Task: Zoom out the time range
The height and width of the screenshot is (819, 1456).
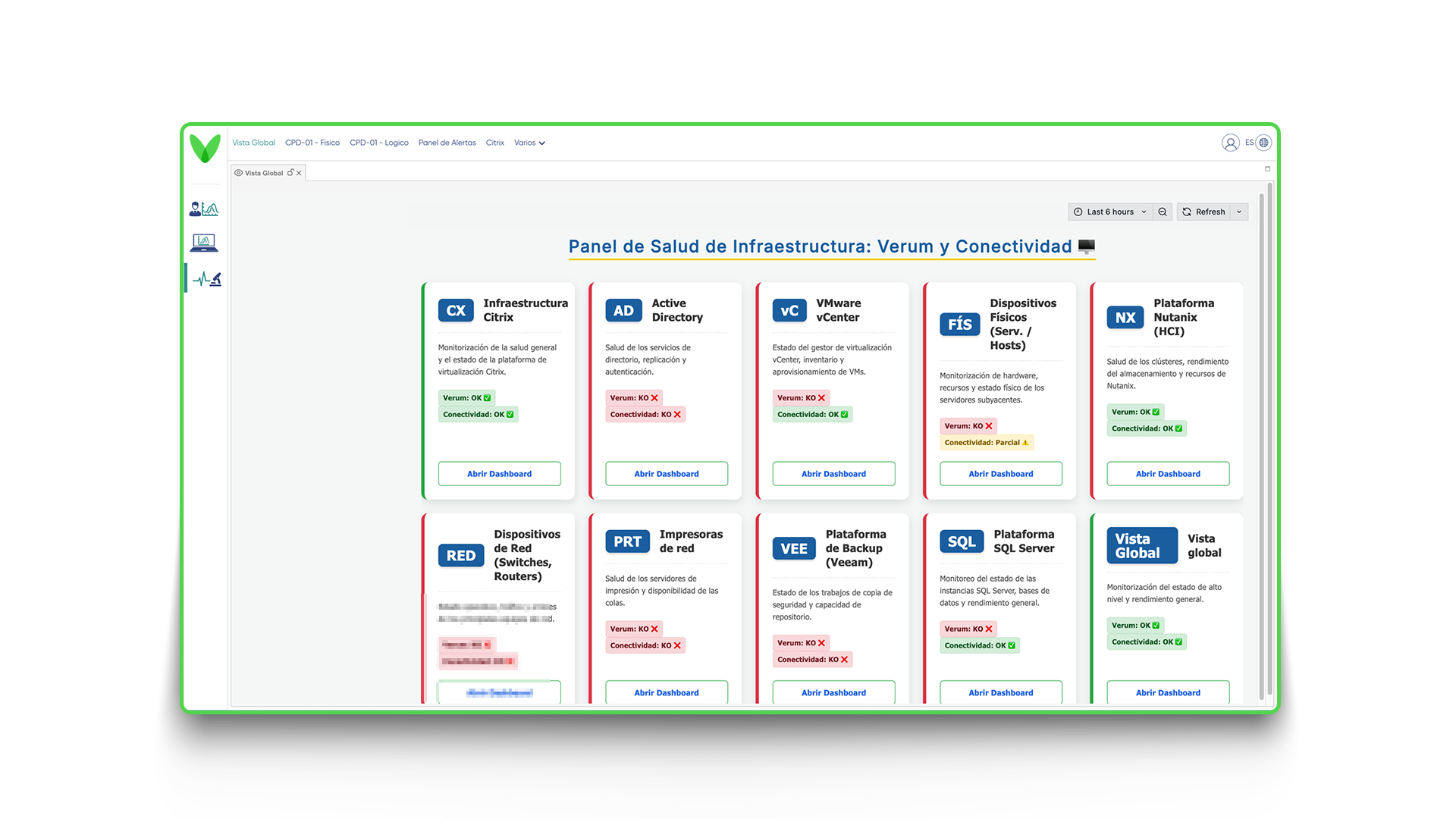Action: pos(1163,212)
